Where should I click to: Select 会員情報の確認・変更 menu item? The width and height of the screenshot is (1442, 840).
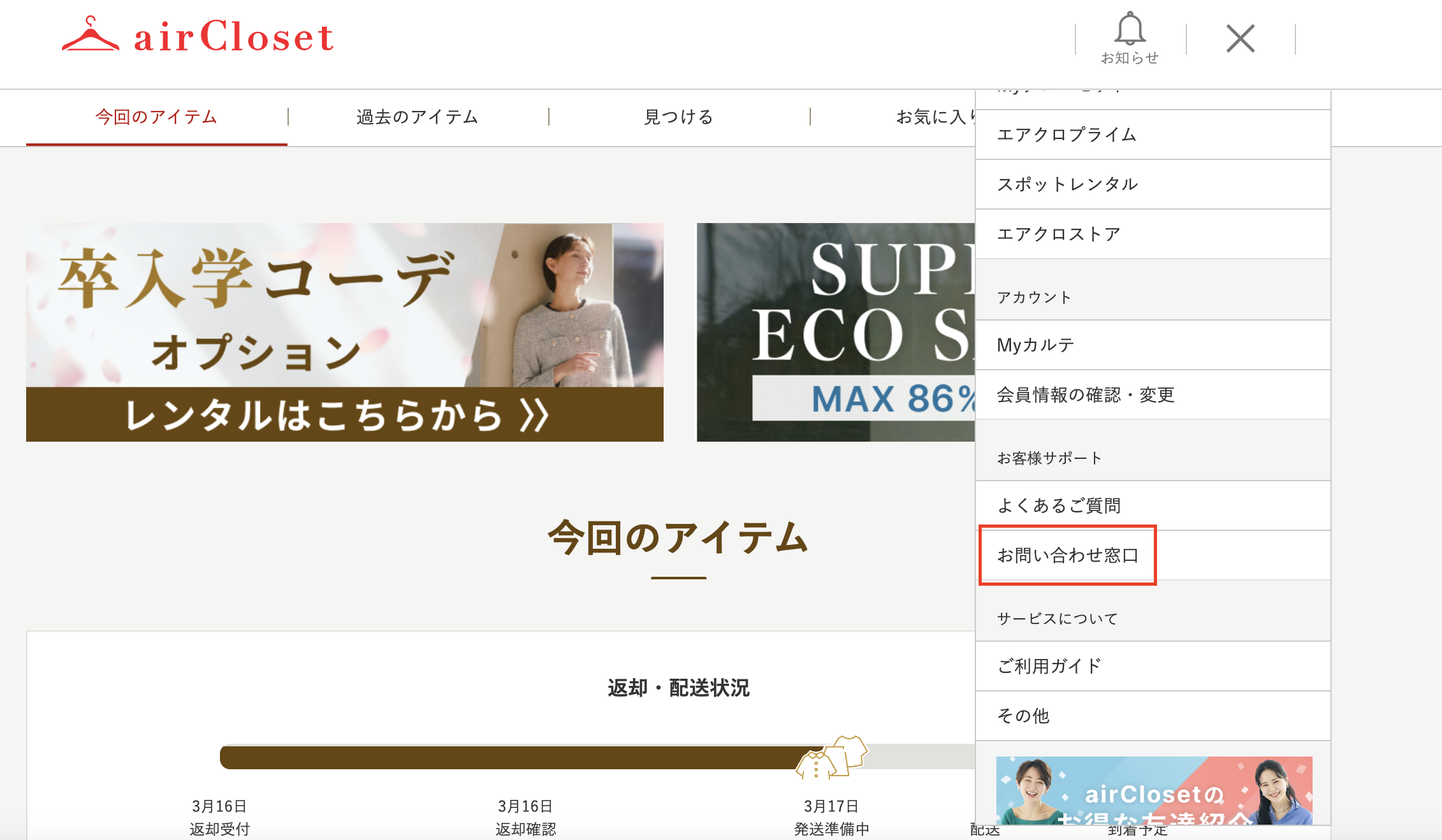click(x=1085, y=395)
